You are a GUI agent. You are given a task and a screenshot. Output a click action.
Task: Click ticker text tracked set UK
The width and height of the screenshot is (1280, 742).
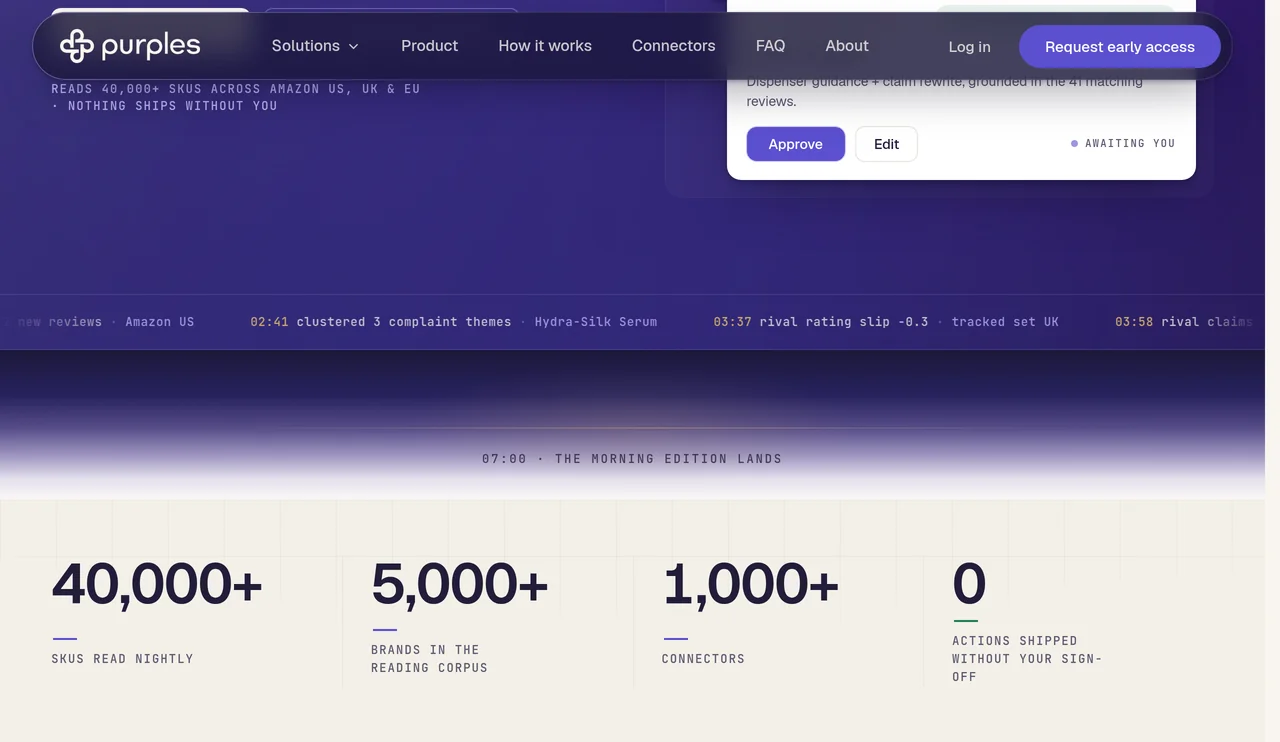1005,322
